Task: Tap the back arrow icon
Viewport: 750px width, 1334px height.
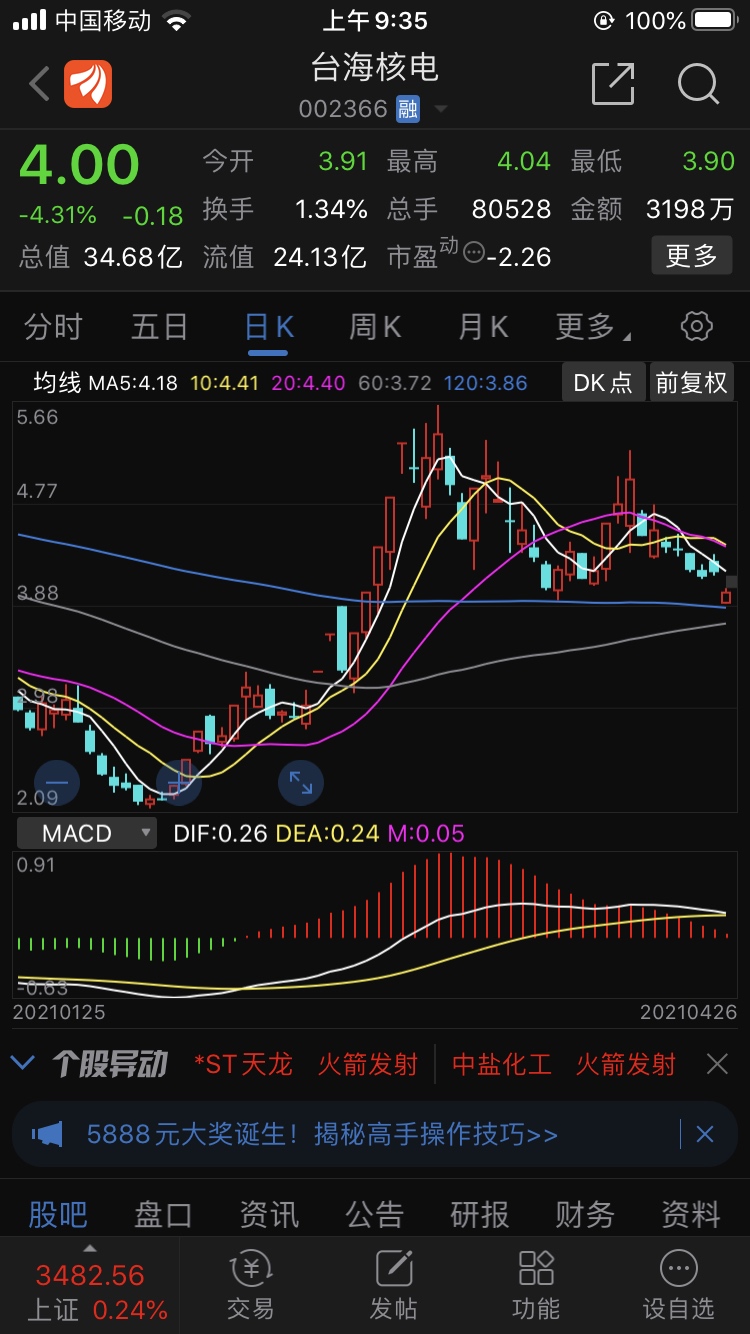Action: click(x=40, y=84)
